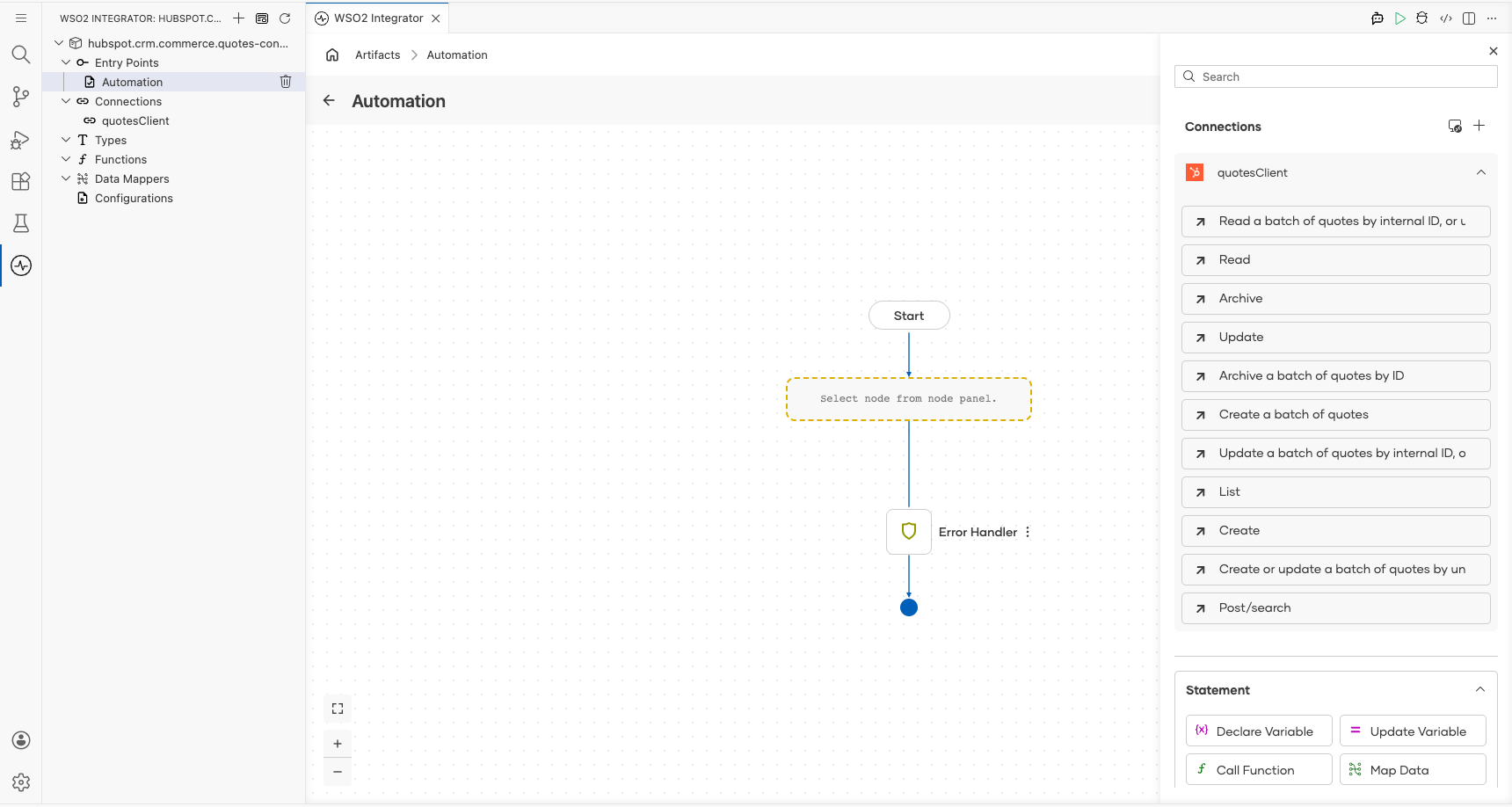Click the Start node in diagram
The height and width of the screenshot is (807, 1512).
pos(909,316)
